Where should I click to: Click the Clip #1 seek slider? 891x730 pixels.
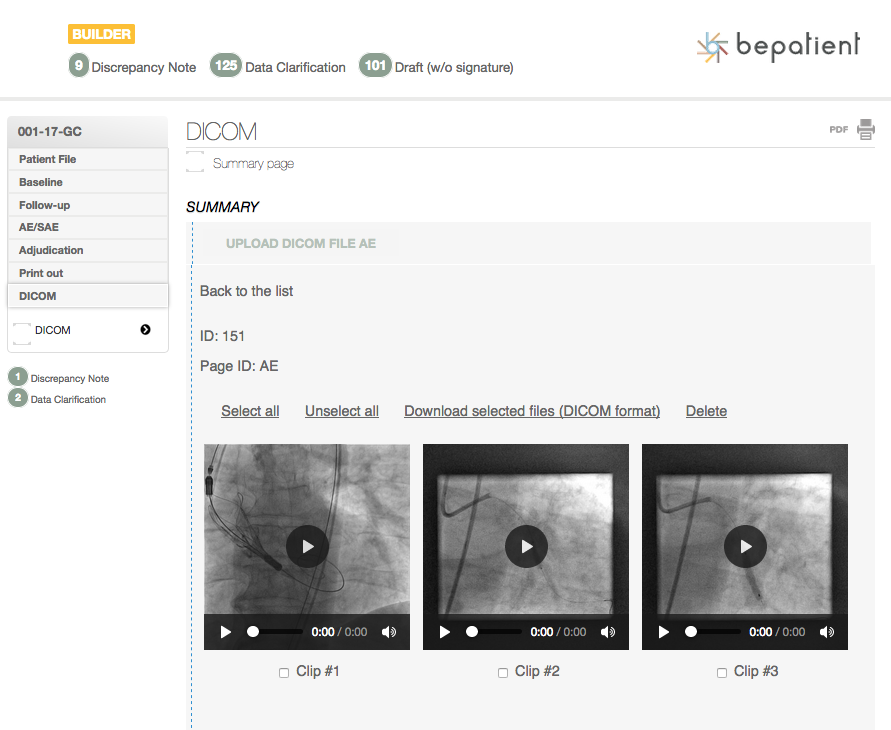click(275, 632)
